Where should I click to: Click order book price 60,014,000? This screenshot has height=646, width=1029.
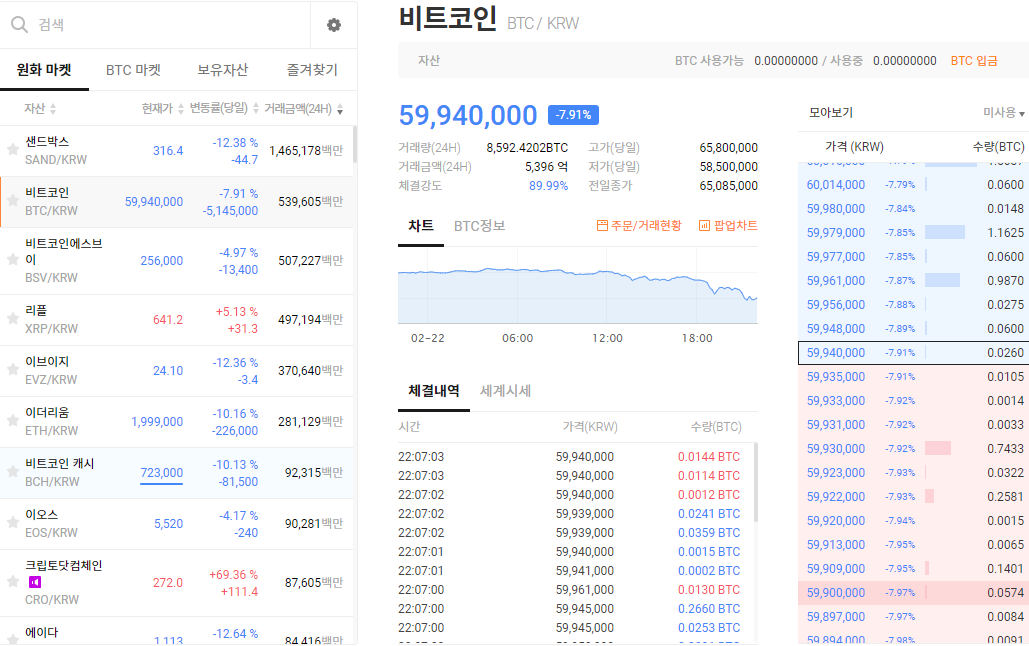[835, 185]
